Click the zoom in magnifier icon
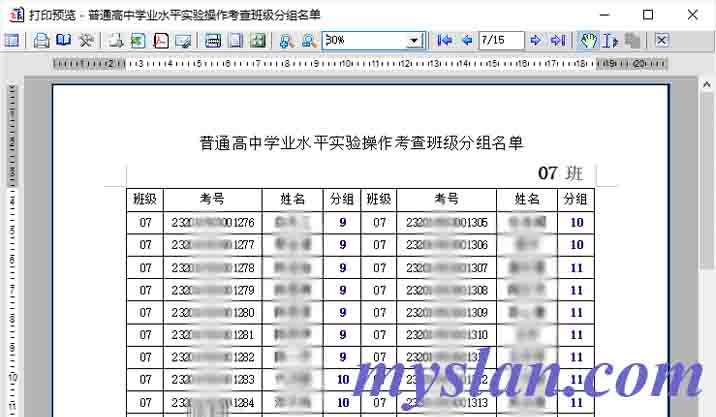The height and width of the screenshot is (417, 716). (x=286, y=40)
